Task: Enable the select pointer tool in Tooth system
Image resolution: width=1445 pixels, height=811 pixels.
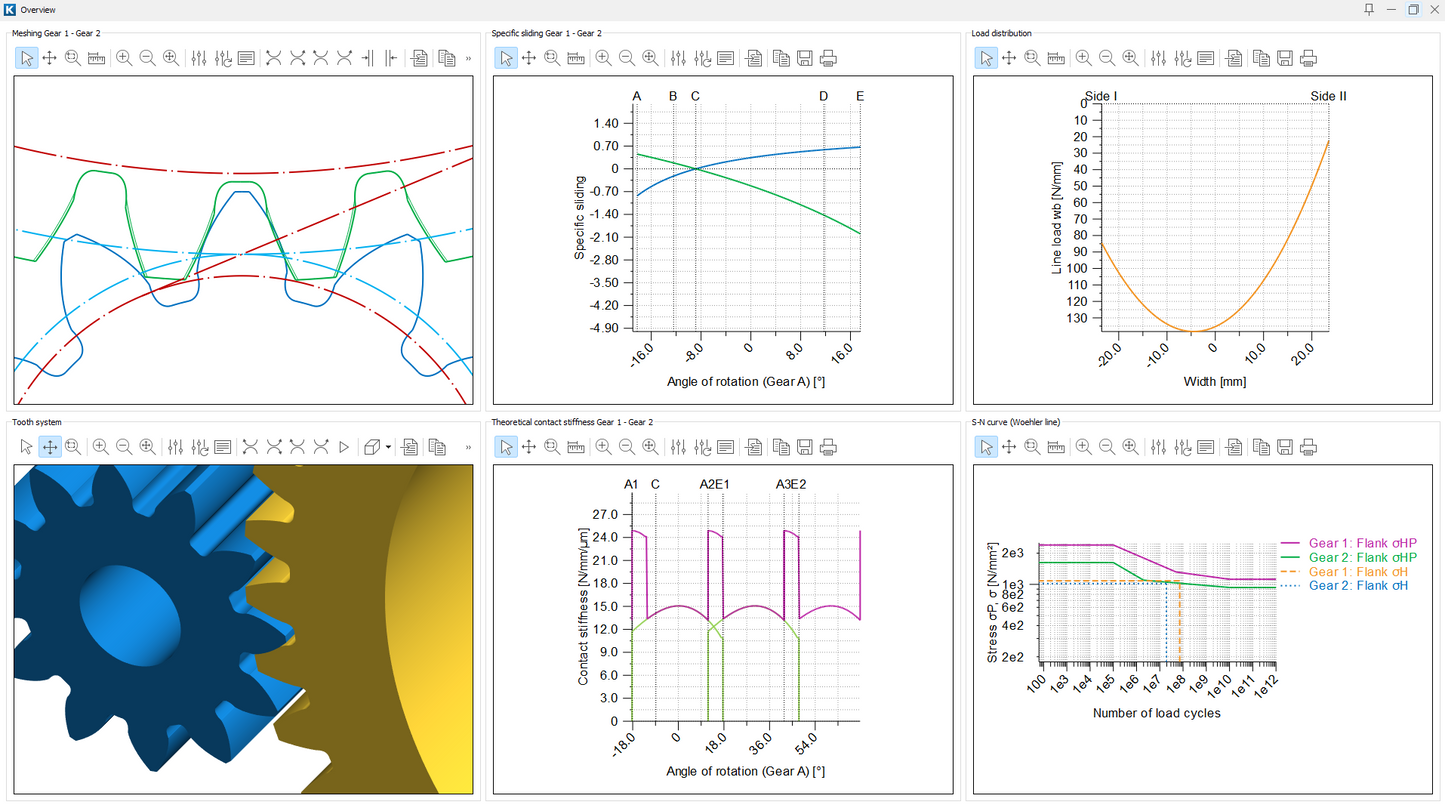Action: (27, 447)
